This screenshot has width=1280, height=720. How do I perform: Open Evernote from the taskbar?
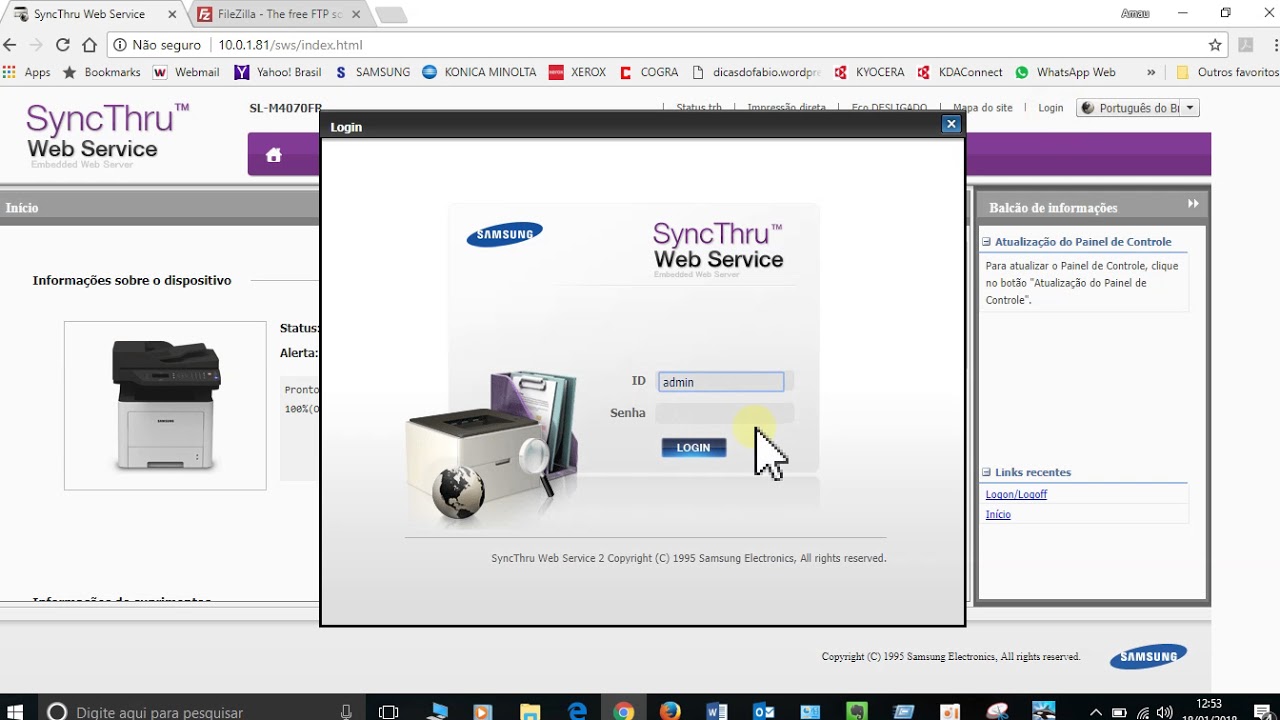[856, 711]
